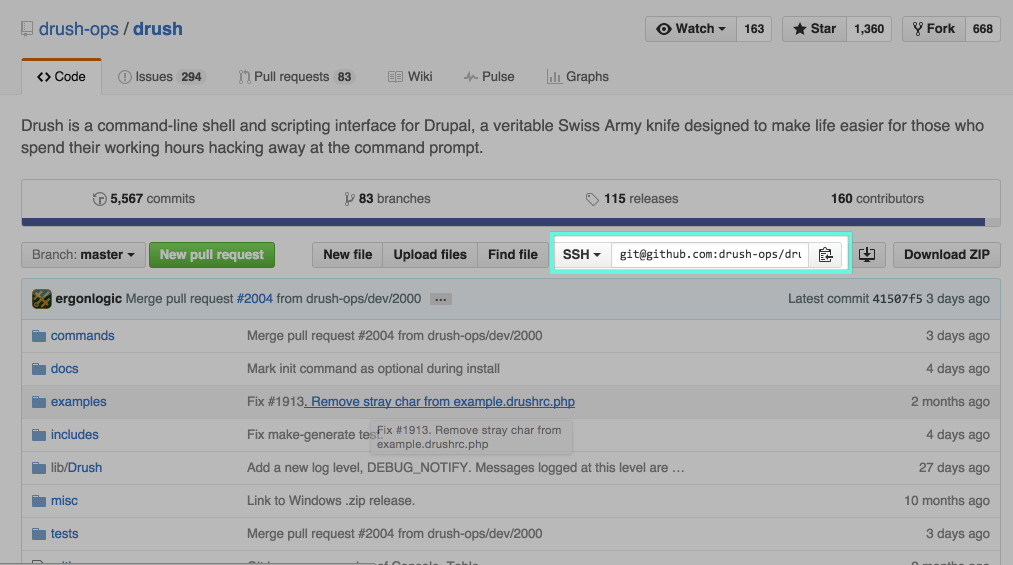Open the drush-ops organization link
1013x565 pixels.
(79, 29)
